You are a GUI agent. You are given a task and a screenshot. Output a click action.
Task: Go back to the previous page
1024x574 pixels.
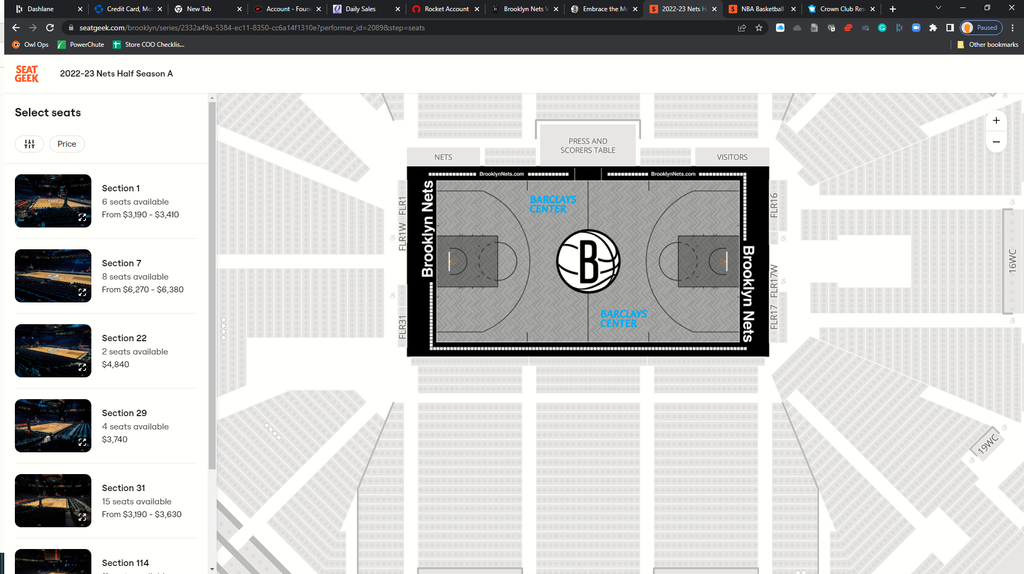point(16,28)
